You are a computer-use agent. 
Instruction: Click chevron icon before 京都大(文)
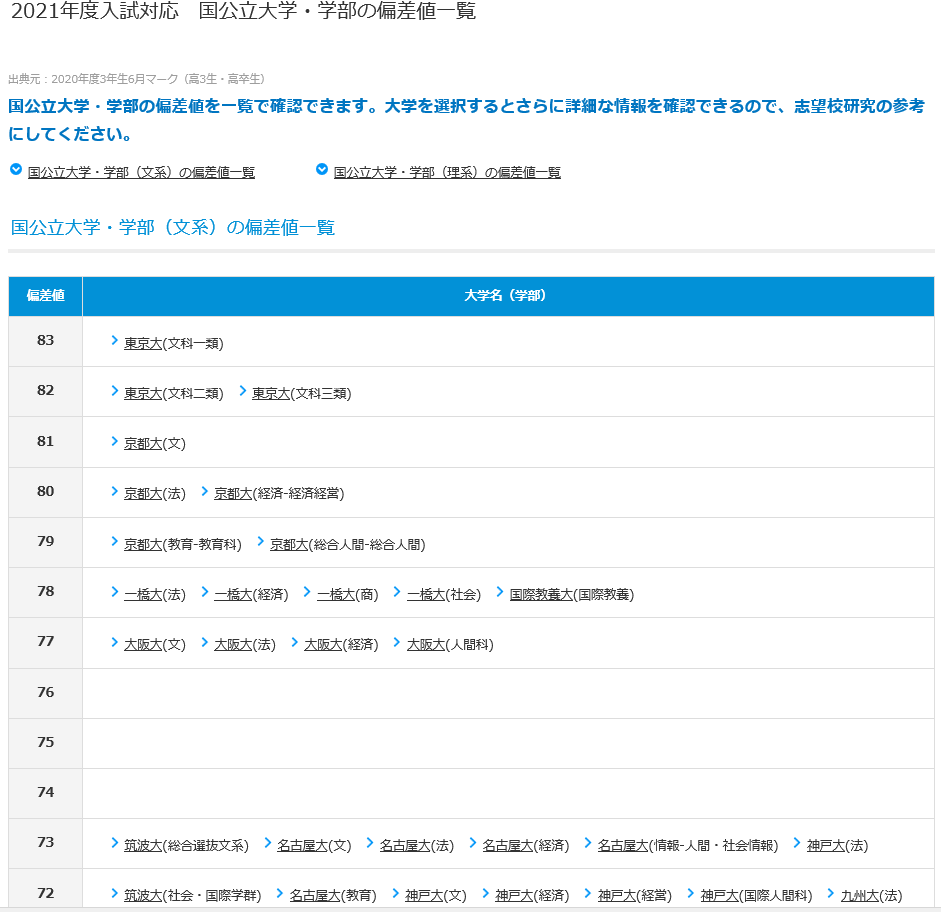(115, 441)
